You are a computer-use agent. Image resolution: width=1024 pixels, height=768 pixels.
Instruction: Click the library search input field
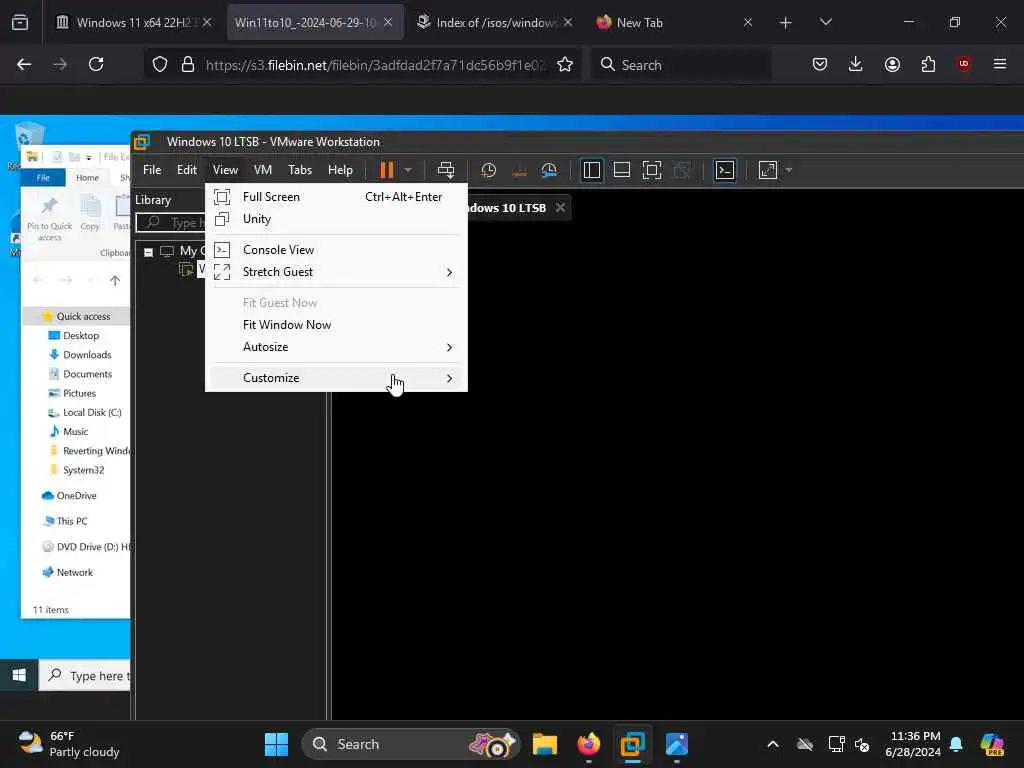172,223
